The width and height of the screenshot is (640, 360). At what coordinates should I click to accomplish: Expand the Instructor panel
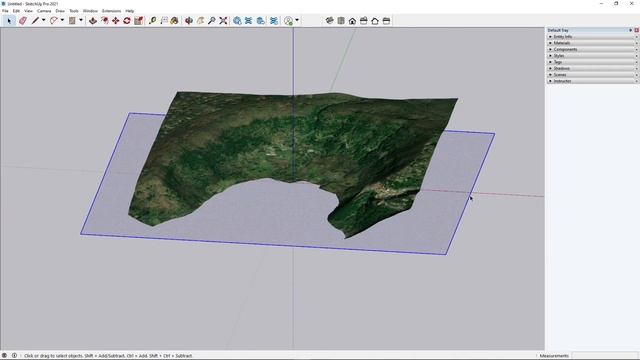point(593,81)
